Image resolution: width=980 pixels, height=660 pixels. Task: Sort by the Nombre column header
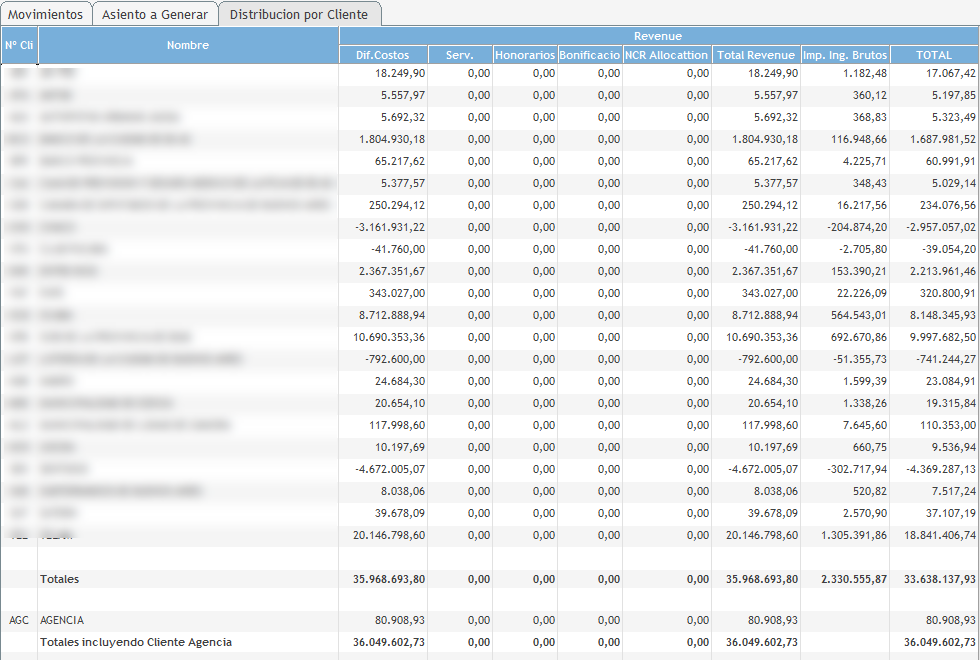pos(188,45)
